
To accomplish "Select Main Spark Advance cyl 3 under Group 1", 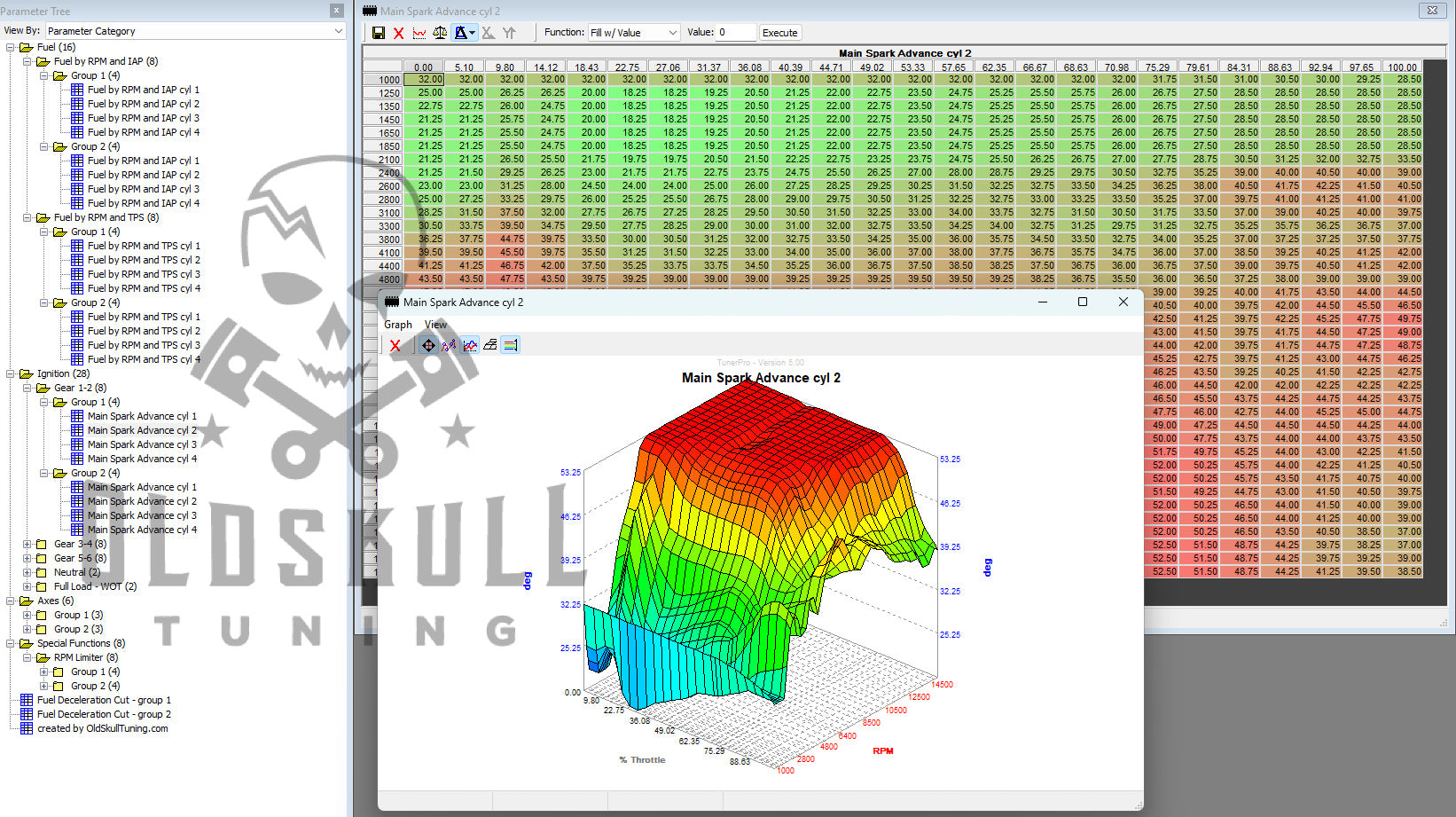I will coord(142,444).
